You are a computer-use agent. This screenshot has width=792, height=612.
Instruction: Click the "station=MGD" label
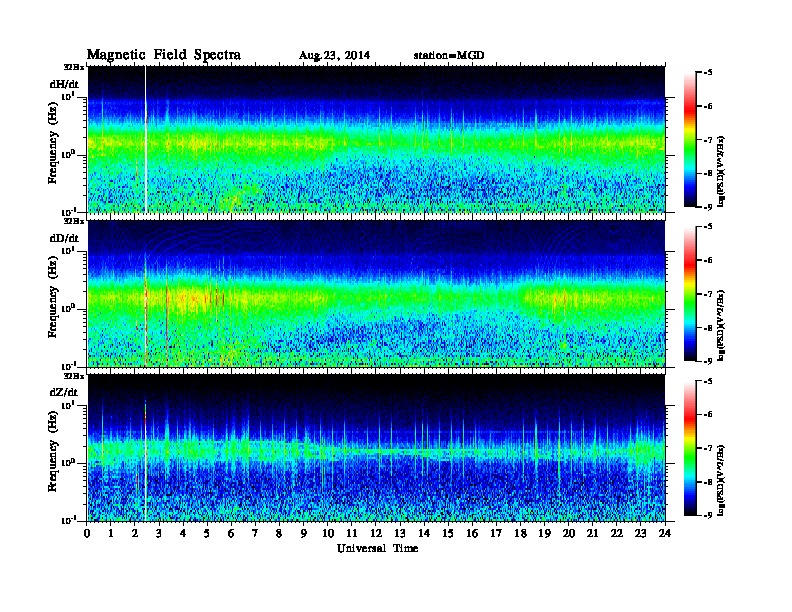[x=449, y=55]
